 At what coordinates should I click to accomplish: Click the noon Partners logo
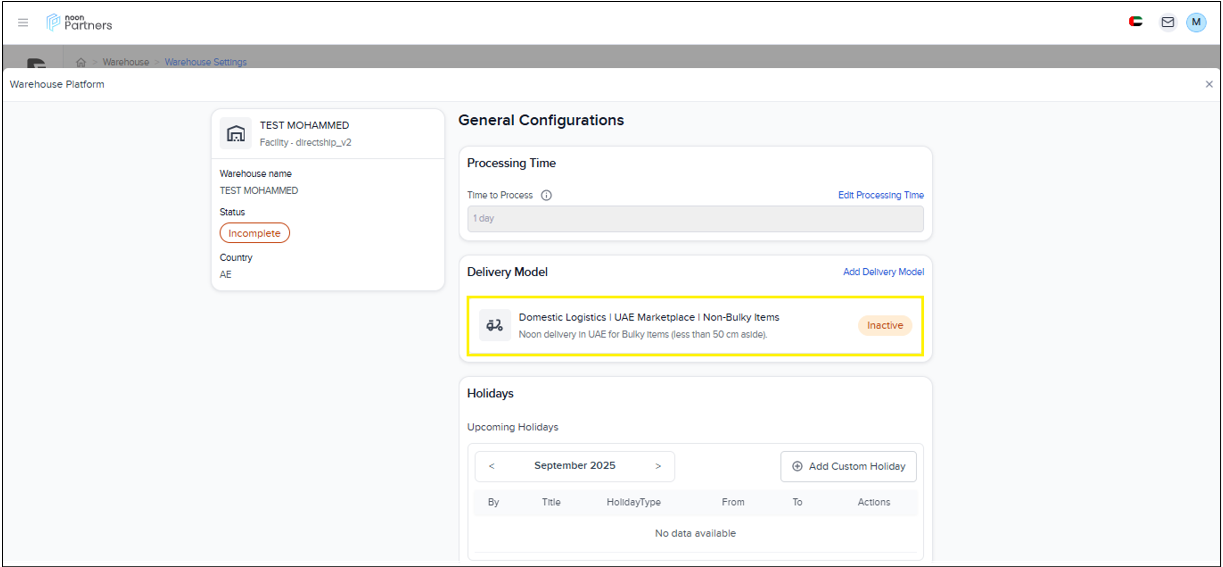80,22
